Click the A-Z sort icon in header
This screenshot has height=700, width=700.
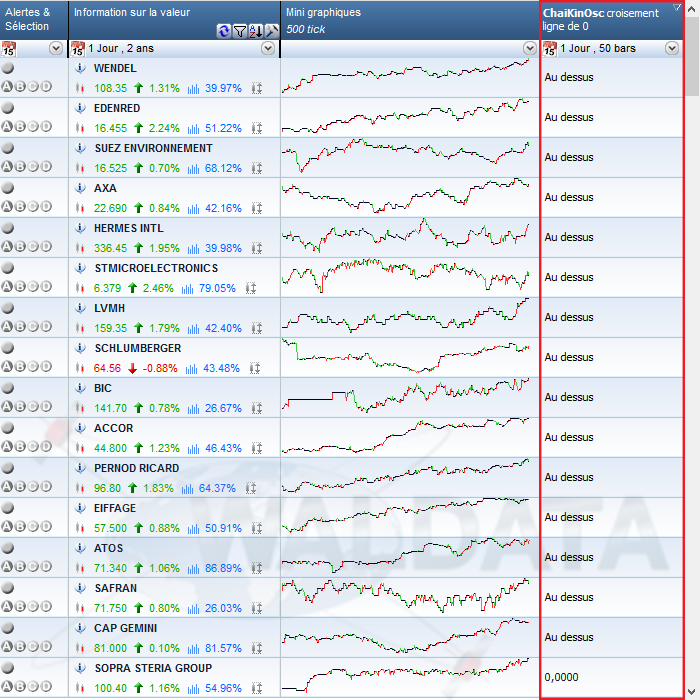click(256, 31)
